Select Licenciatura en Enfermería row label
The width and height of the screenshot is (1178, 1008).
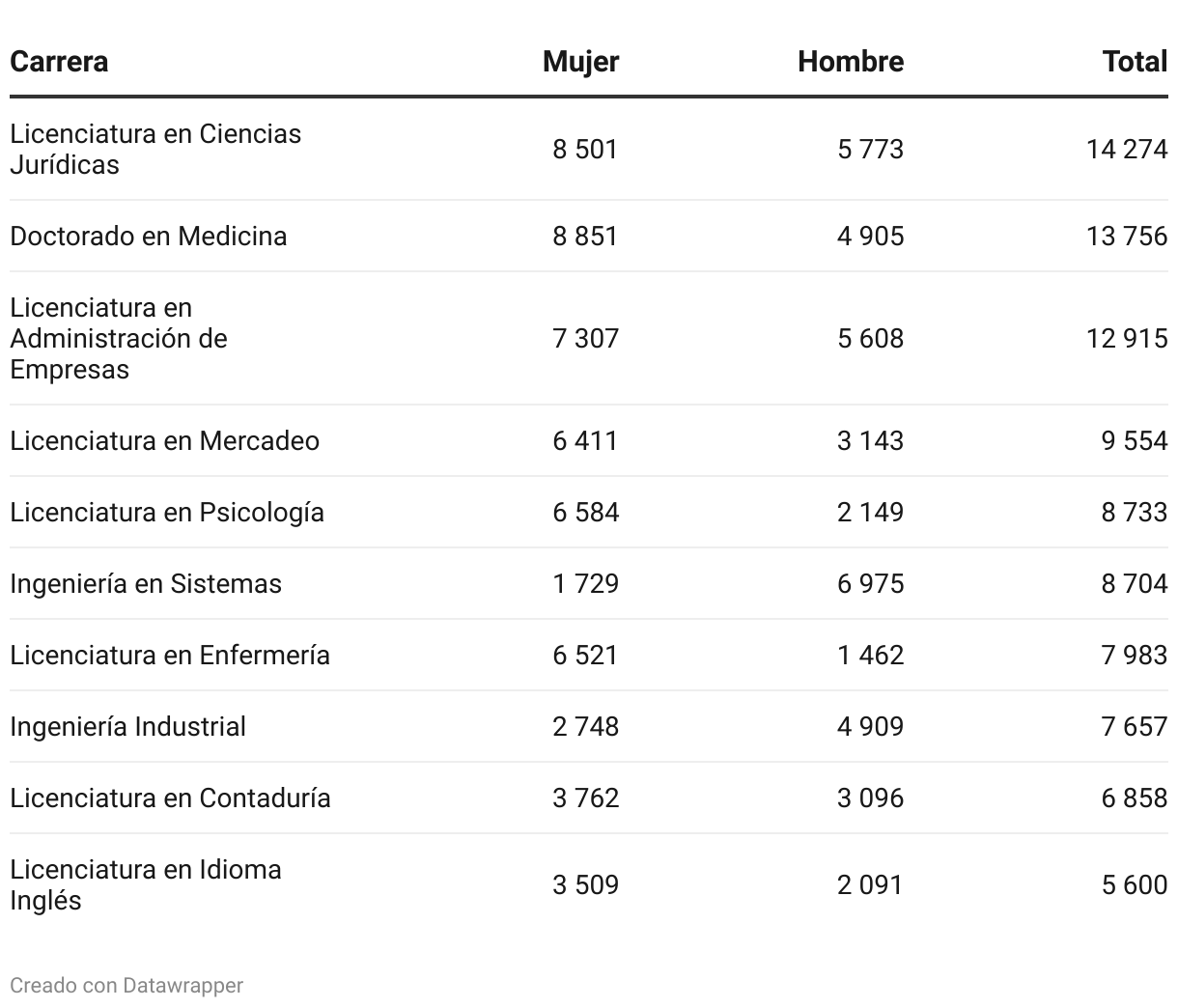[x=170, y=655]
